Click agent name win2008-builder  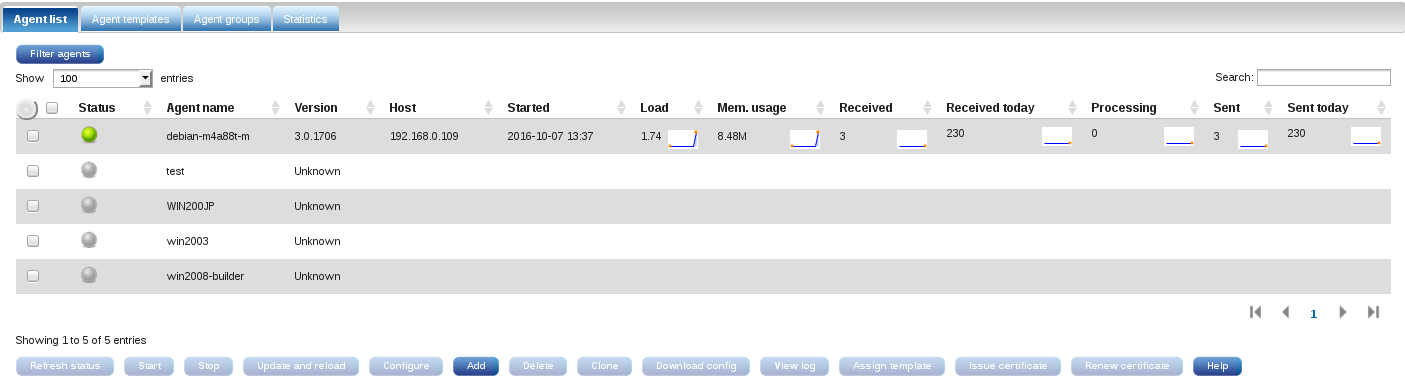click(205, 276)
